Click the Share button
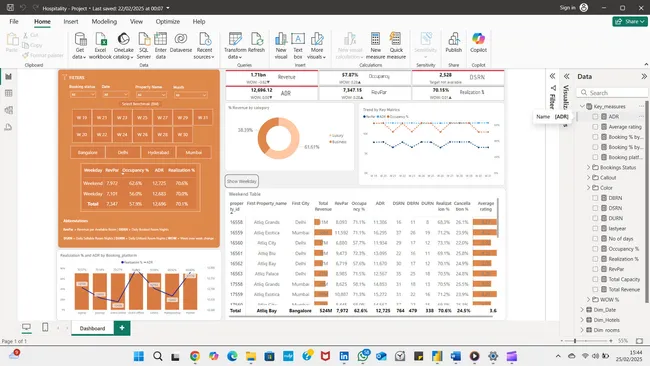The width and height of the screenshot is (650, 366). (630, 22)
